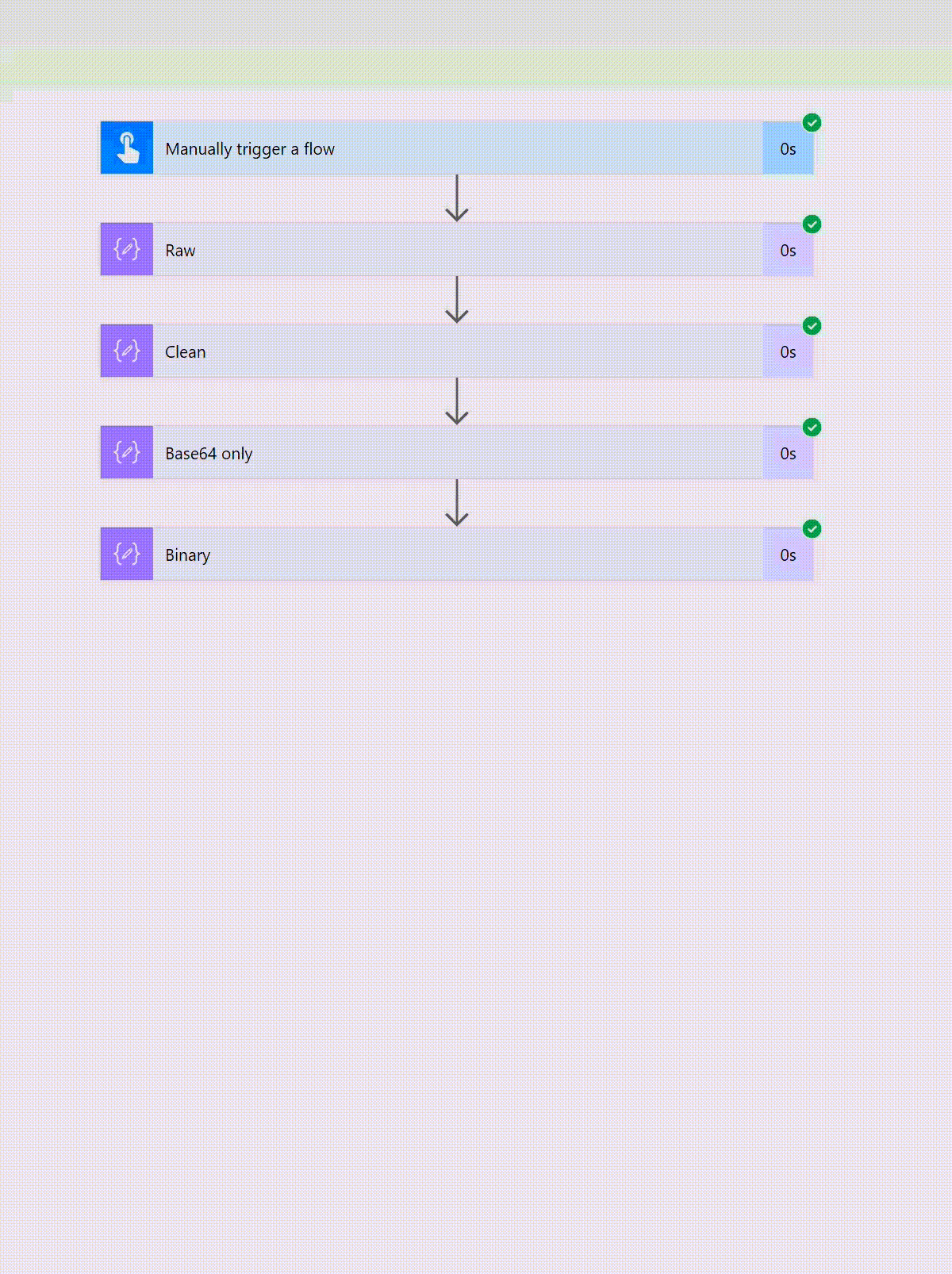This screenshot has height=1274, width=952.
Task: Select the Base64 only step's Compose icon
Action: coord(126,453)
